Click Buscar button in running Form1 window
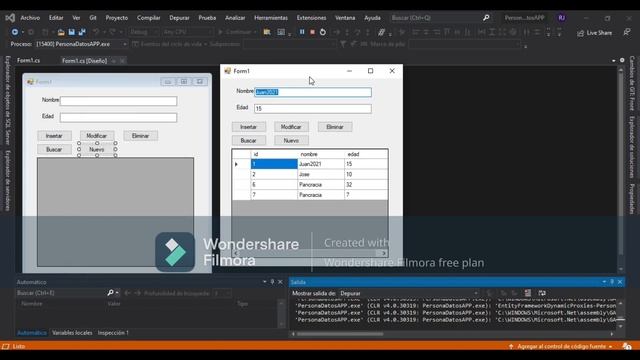 pyautogui.click(x=249, y=140)
